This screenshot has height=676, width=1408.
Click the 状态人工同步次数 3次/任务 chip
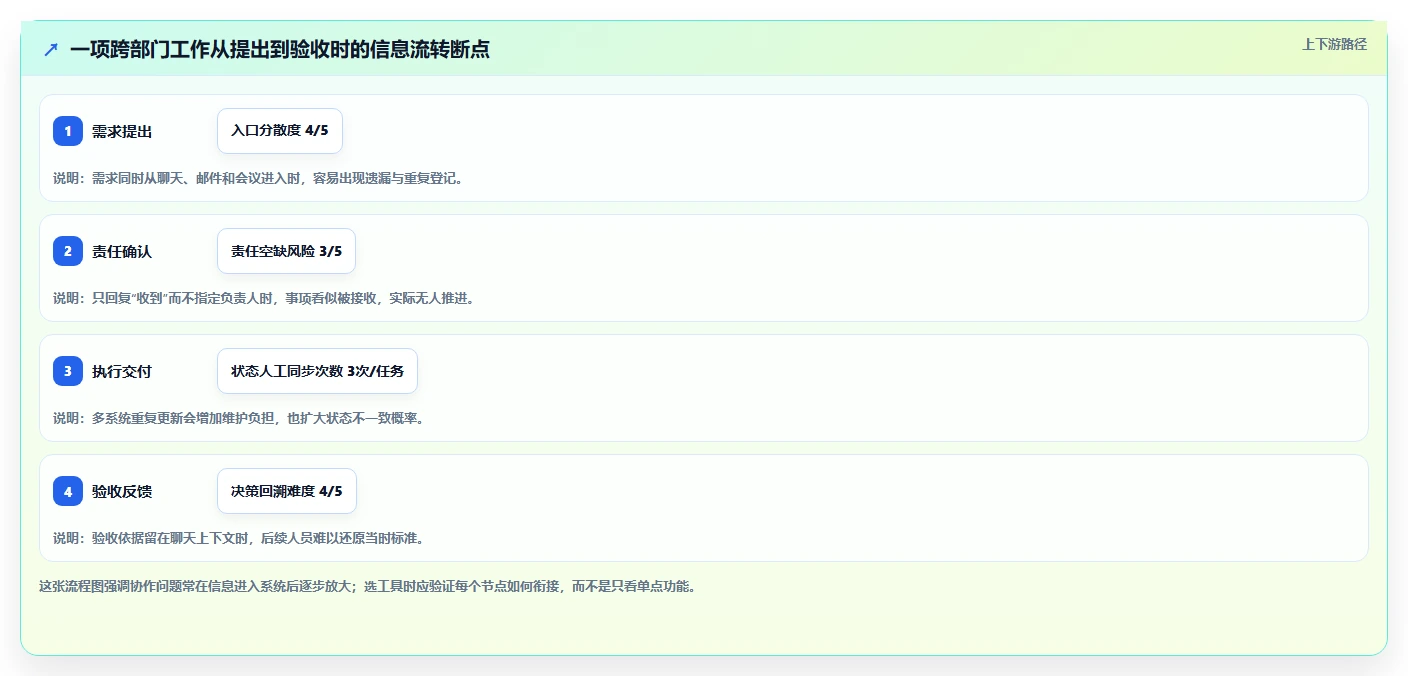(317, 371)
